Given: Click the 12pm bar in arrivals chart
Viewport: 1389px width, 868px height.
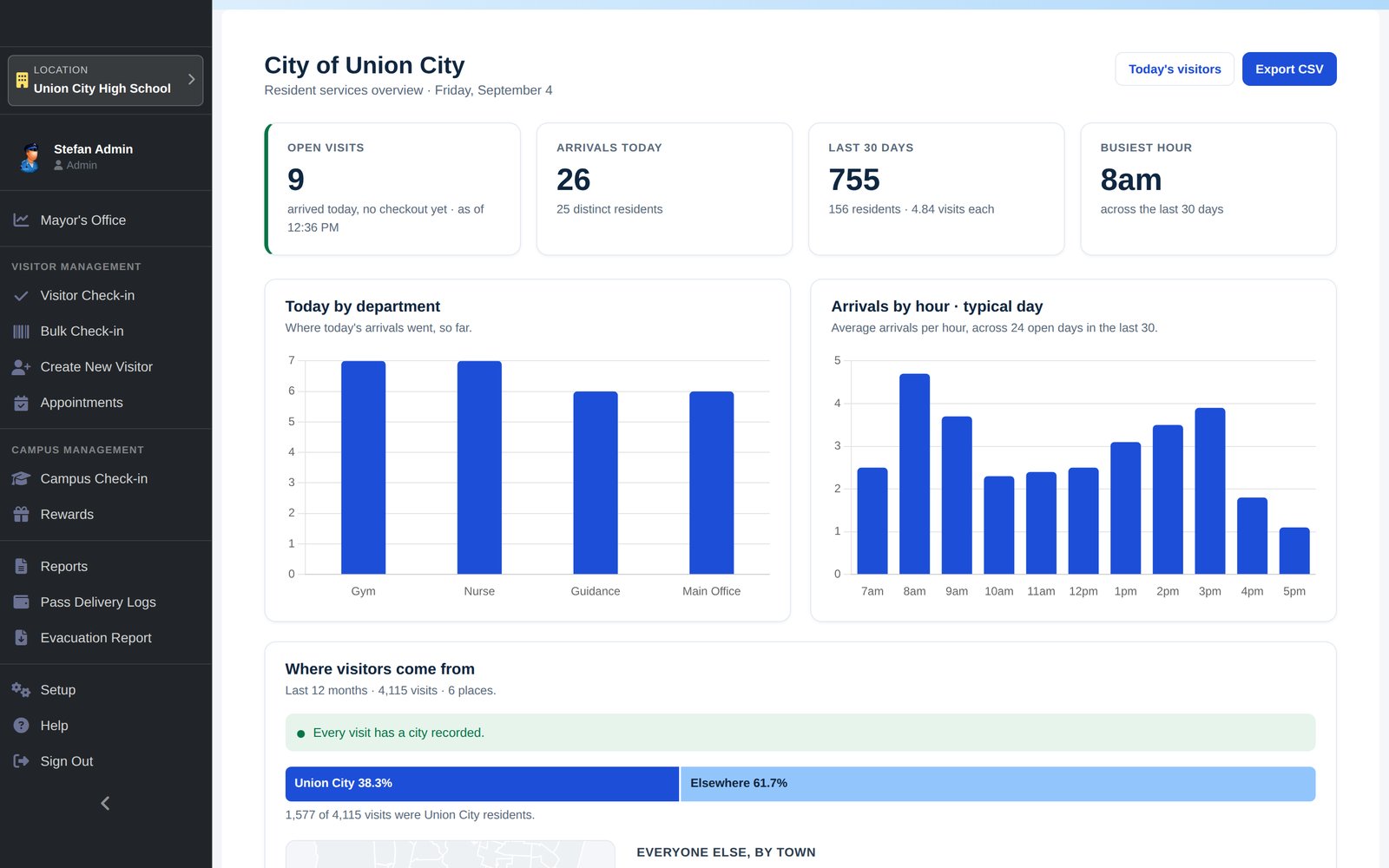Looking at the screenshot, I should pos(1083,521).
